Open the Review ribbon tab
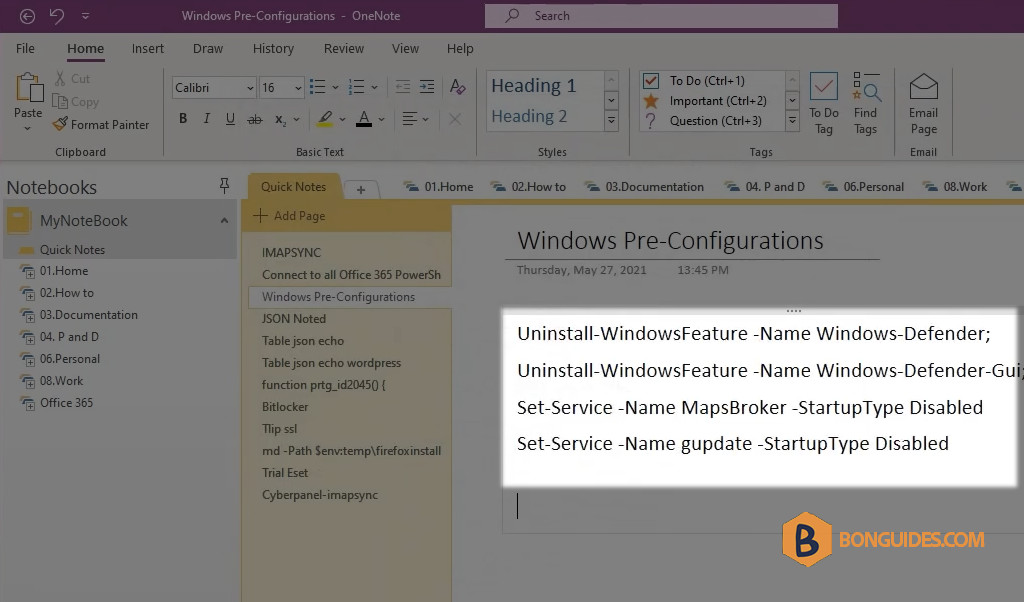The height and width of the screenshot is (602, 1024). point(344,48)
